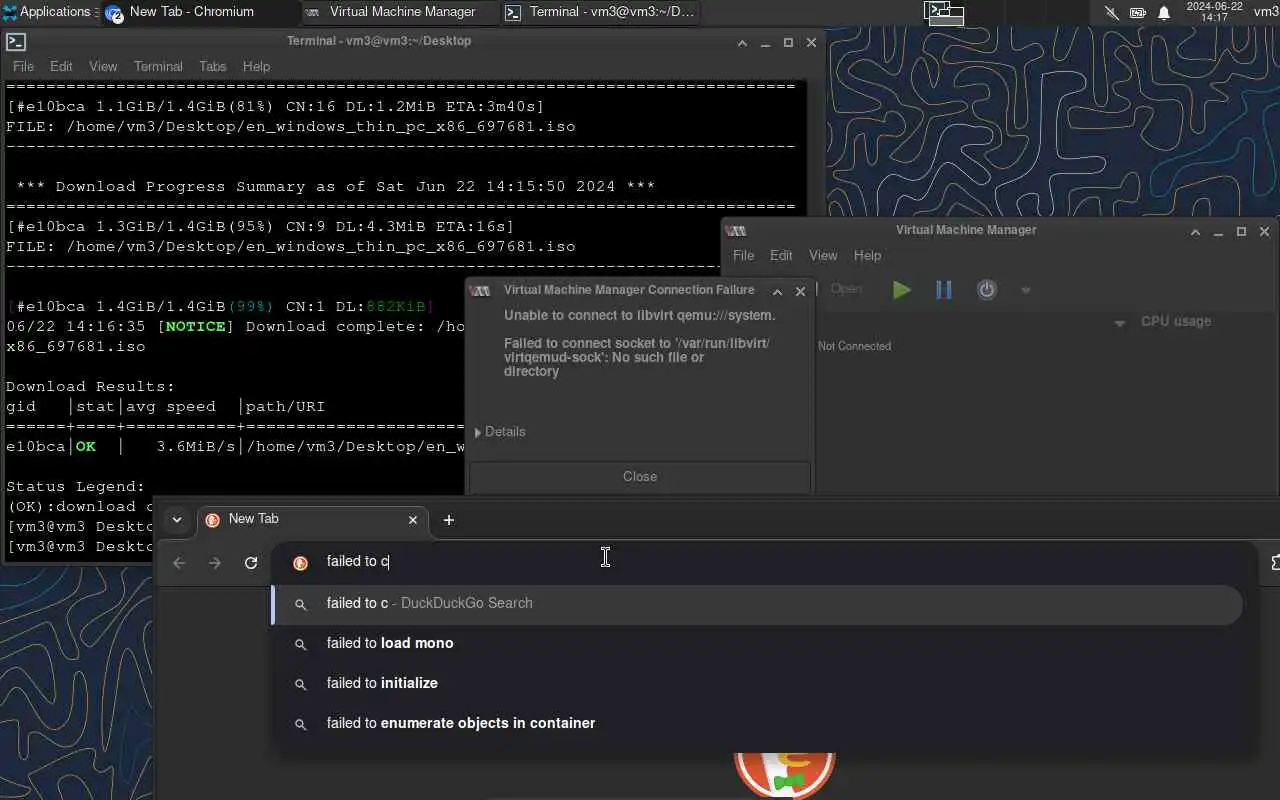Click the date and time clock in panel
Viewport: 1280px width, 800px height.
point(1214,12)
